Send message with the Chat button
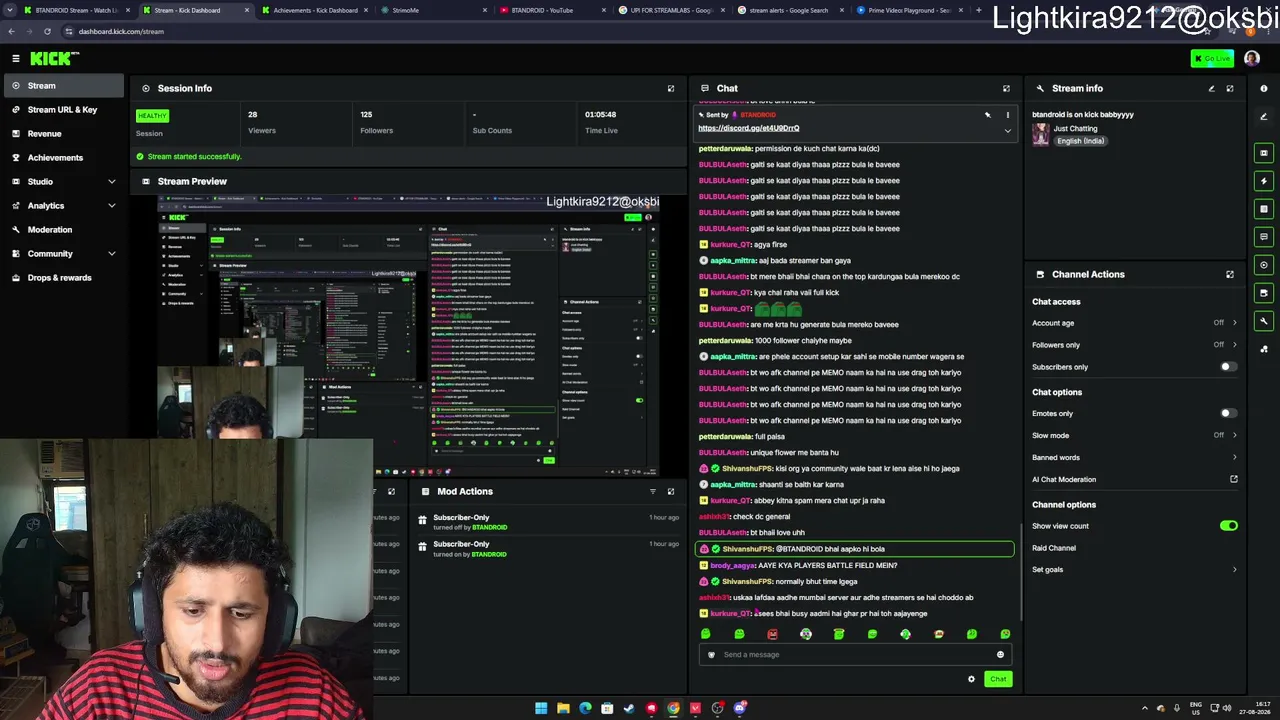This screenshot has width=1280, height=720. tap(998, 679)
